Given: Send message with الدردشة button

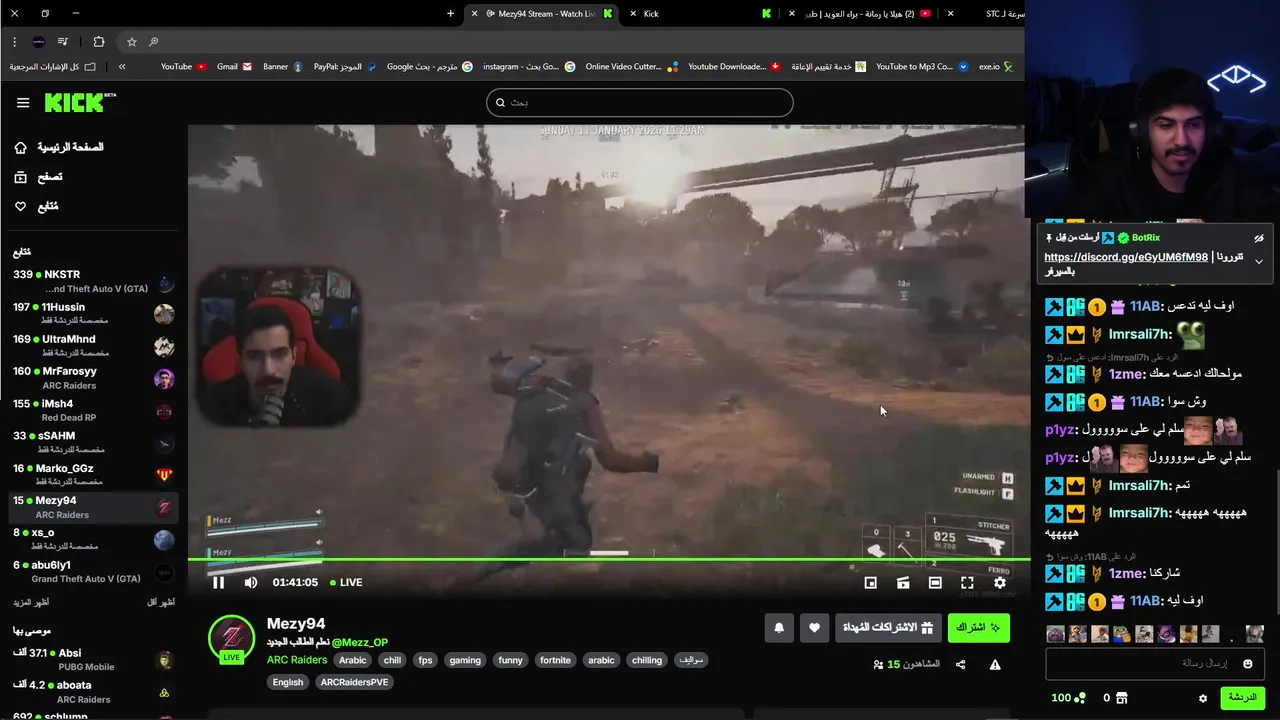Looking at the screenshot, I should (1242, 698).
